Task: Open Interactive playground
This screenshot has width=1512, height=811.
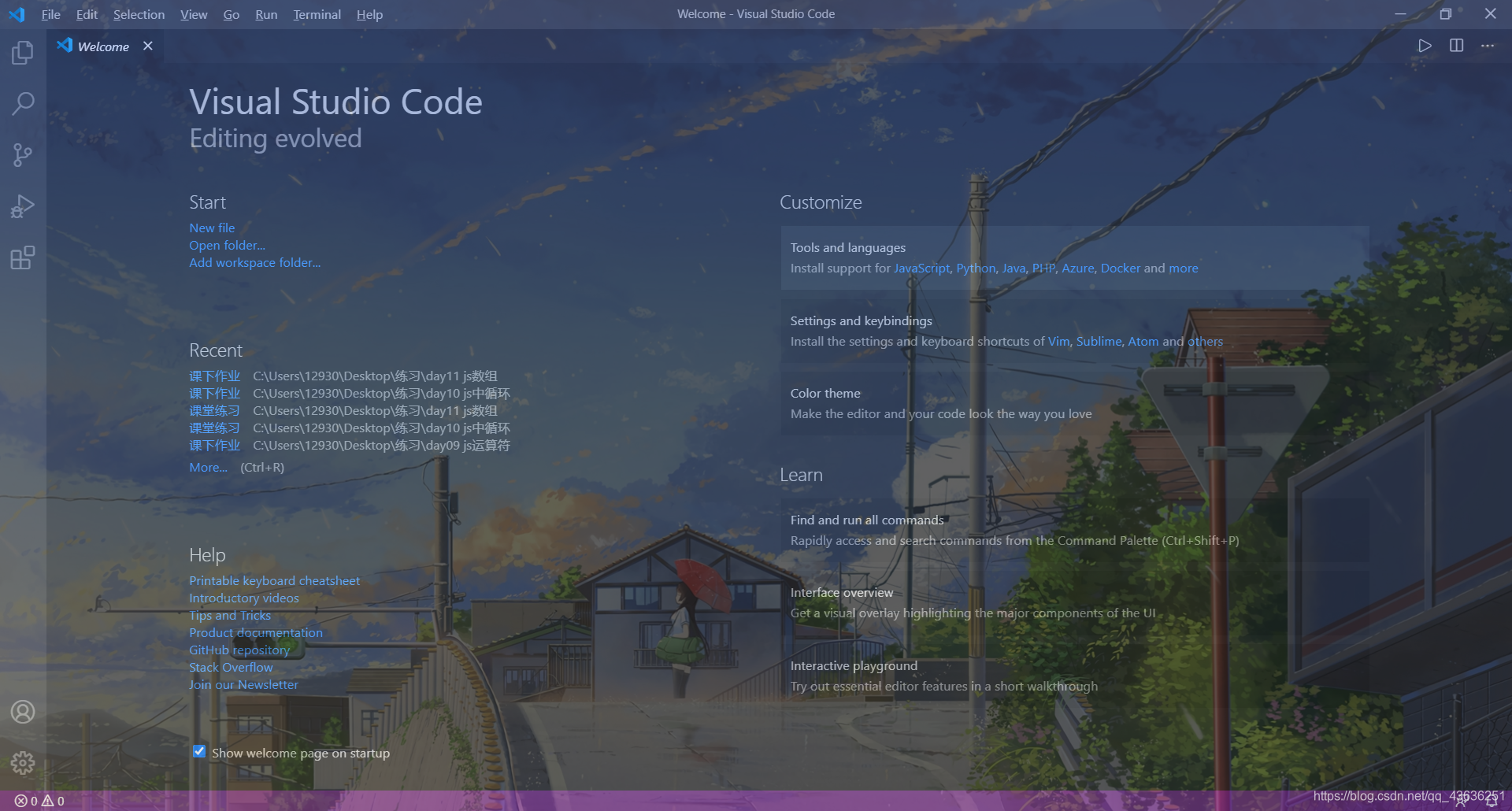Action: pyautogui.click(x=1075, y=676)
